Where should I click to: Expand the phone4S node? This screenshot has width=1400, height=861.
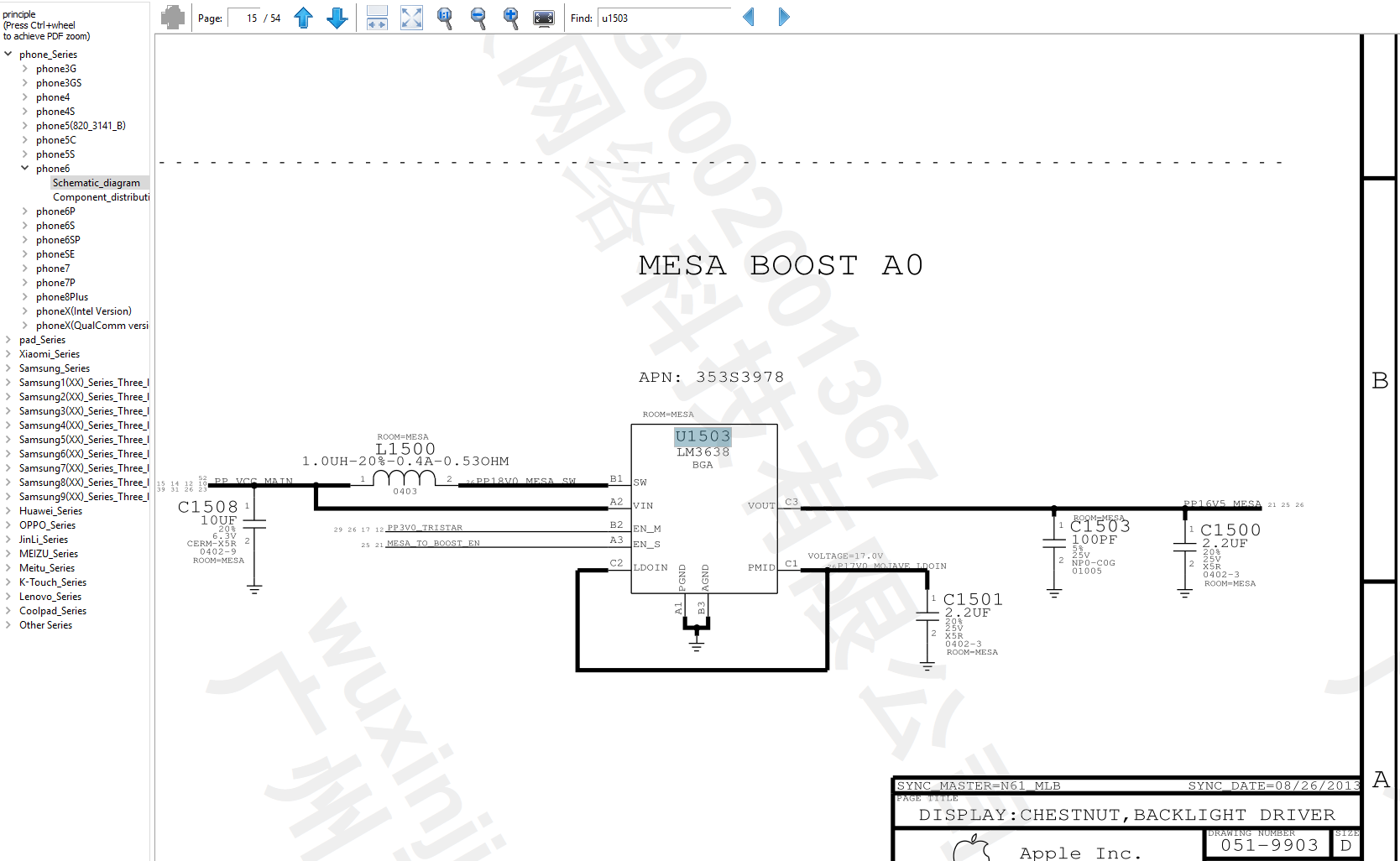25,112
